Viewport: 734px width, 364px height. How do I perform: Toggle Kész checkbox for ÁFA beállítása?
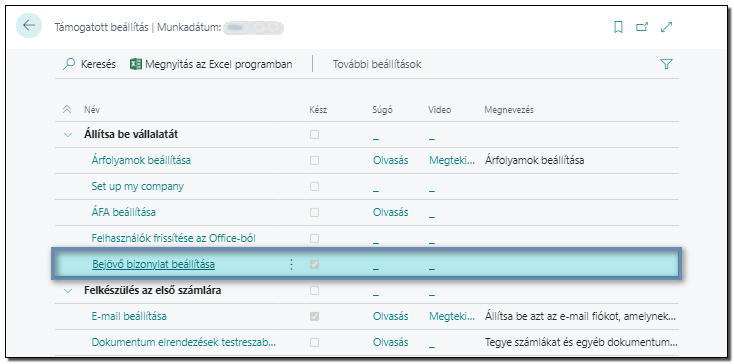tap(315, 212)
